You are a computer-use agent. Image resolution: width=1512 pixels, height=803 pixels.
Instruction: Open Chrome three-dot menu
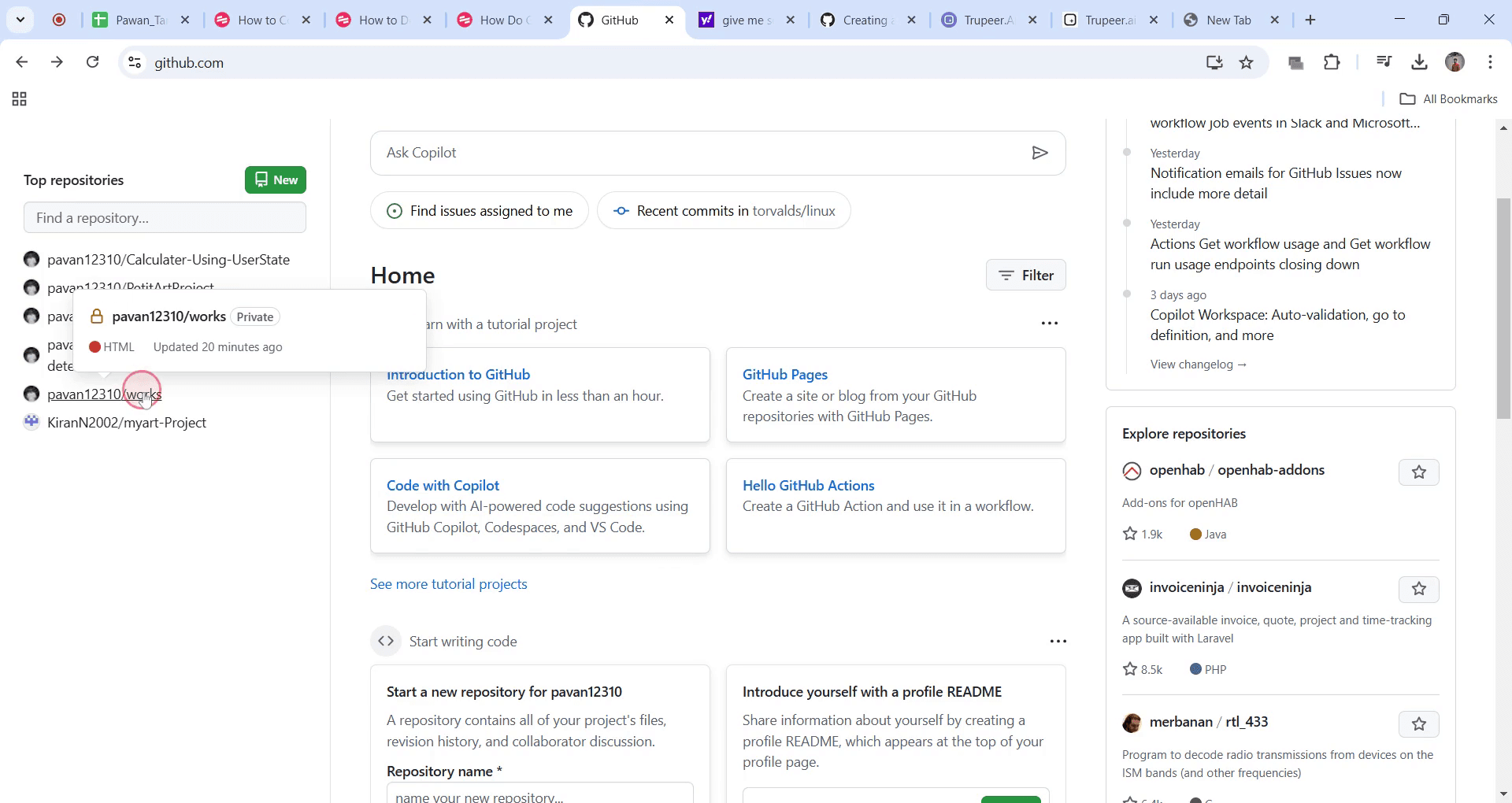pyautogui.click(x=1490, y=62)
